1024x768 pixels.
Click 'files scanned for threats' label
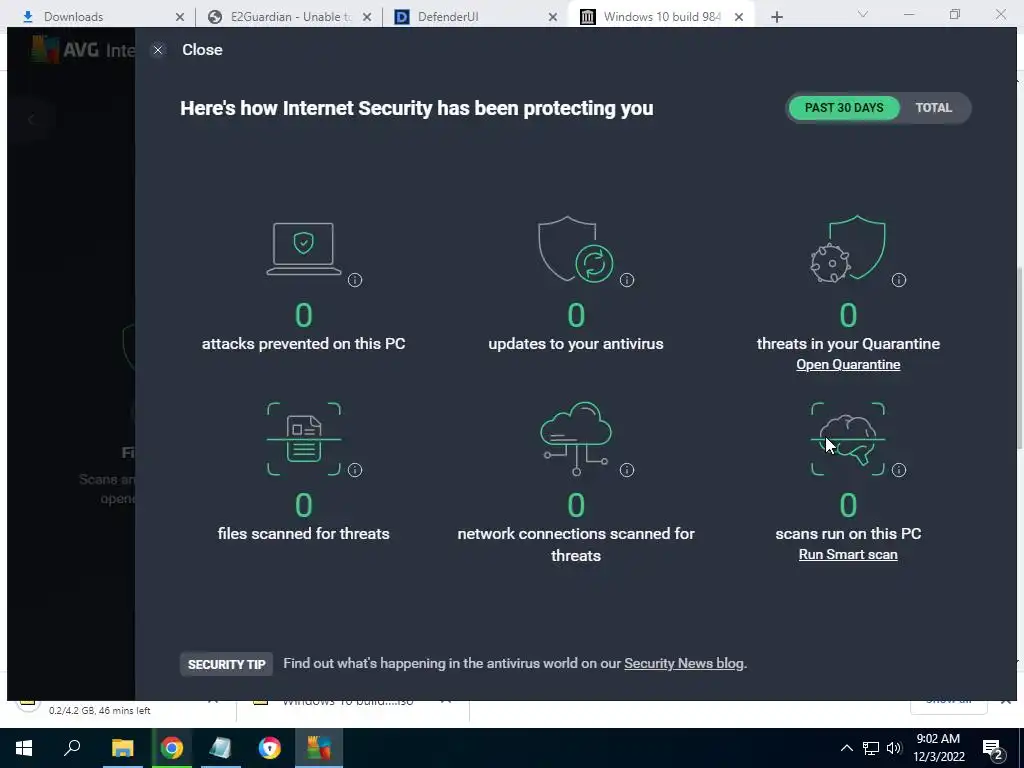coord(304,534)
